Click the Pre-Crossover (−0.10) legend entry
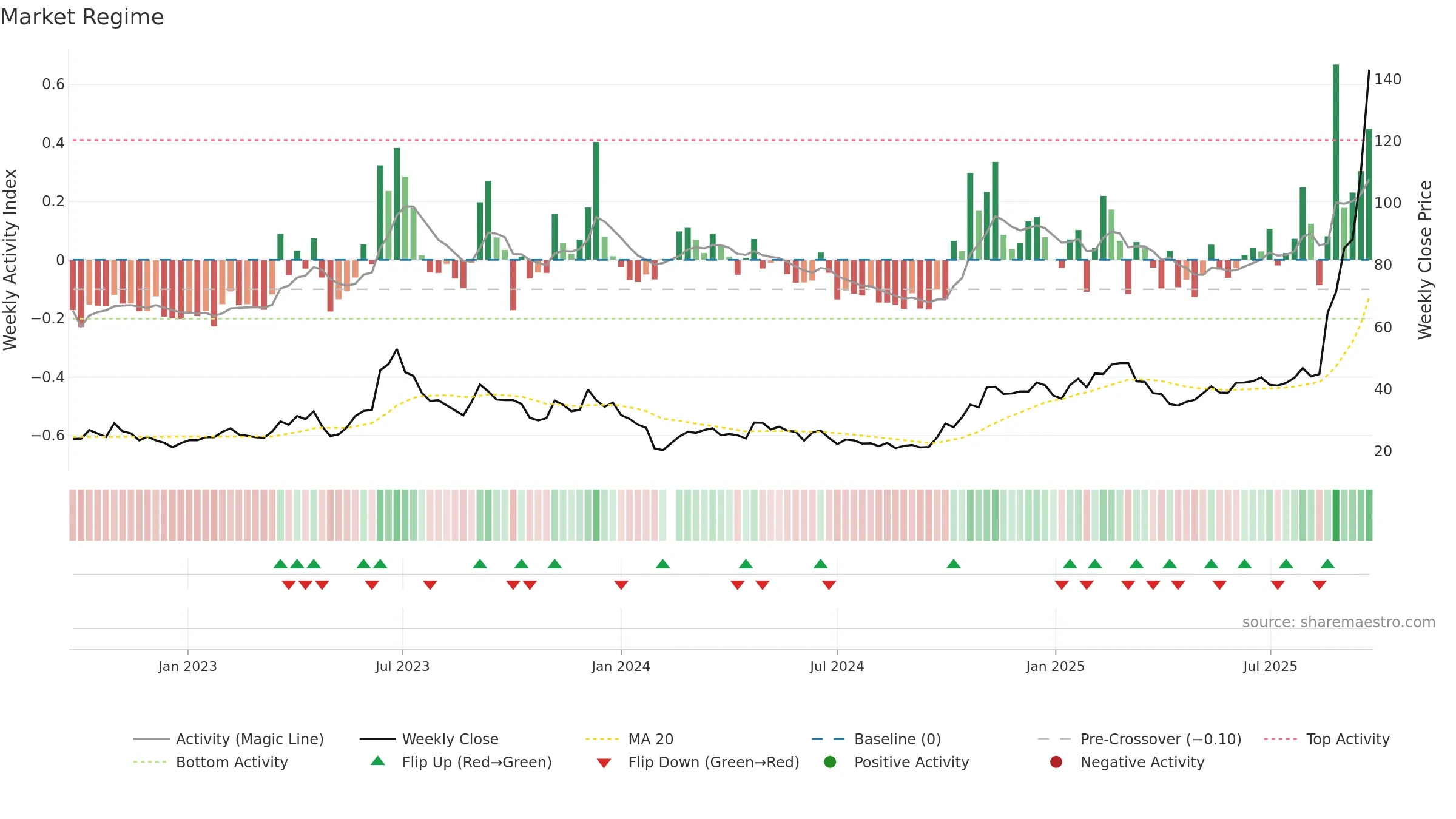This screenshot has width=1456, height=819. tap(1140, 739)
